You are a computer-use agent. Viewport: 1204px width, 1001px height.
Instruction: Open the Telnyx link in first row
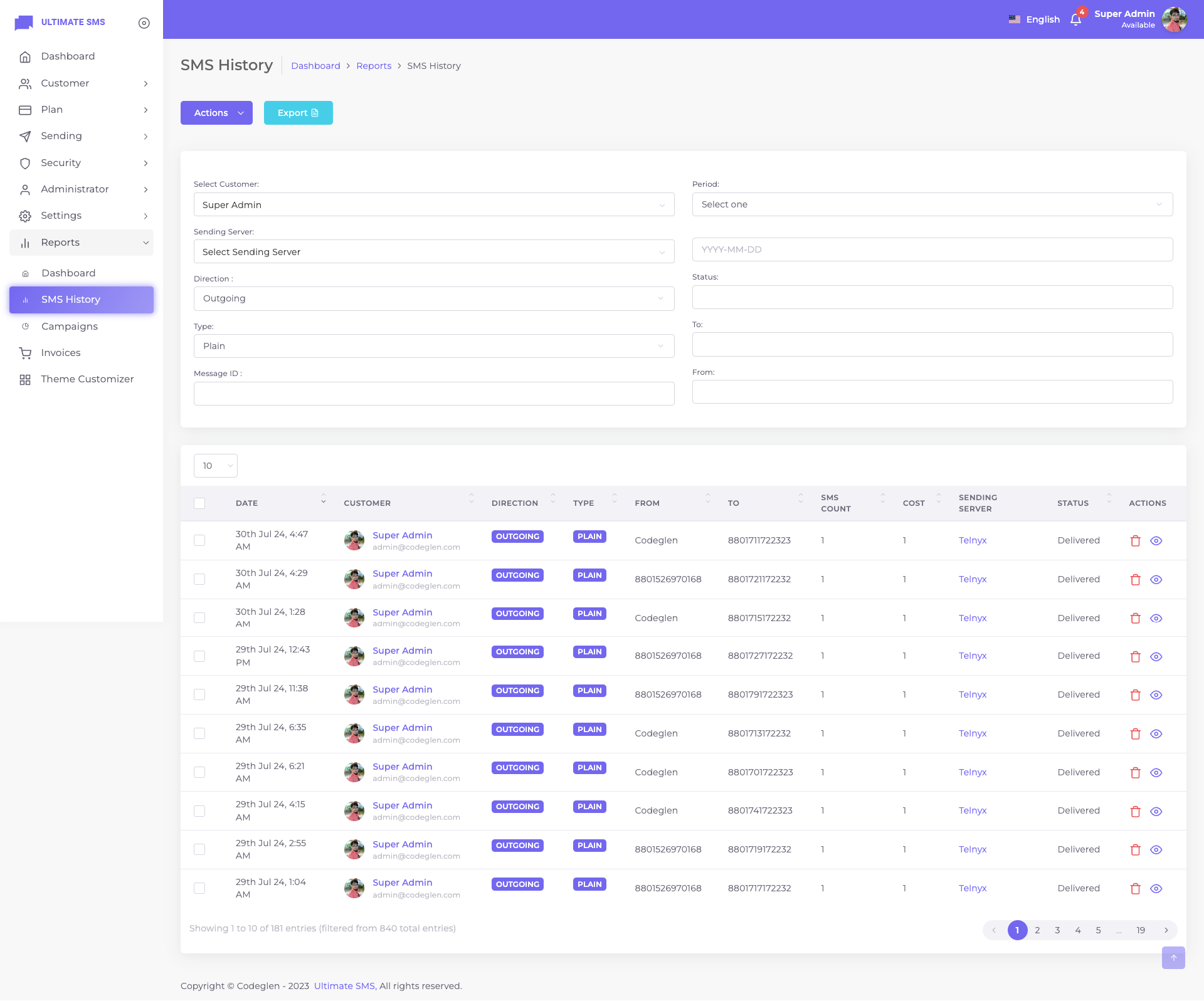(x=972, y=540)
